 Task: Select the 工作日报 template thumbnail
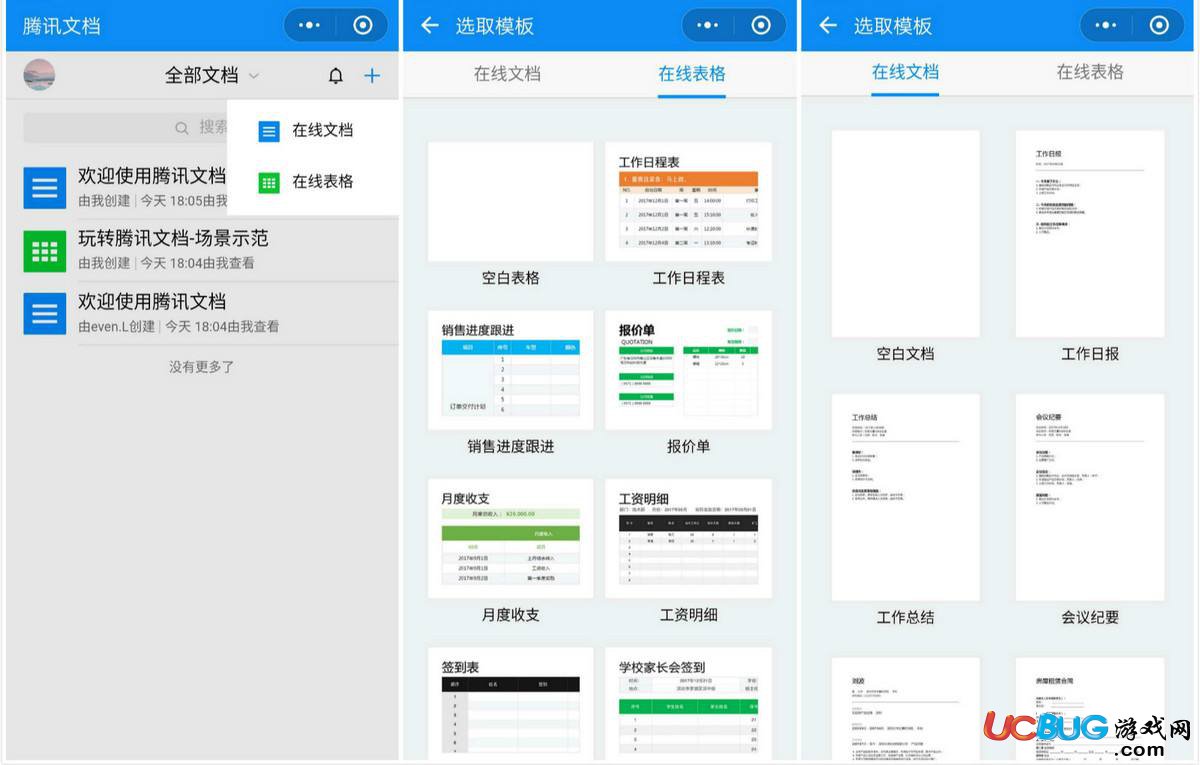tap(1090, 234)
